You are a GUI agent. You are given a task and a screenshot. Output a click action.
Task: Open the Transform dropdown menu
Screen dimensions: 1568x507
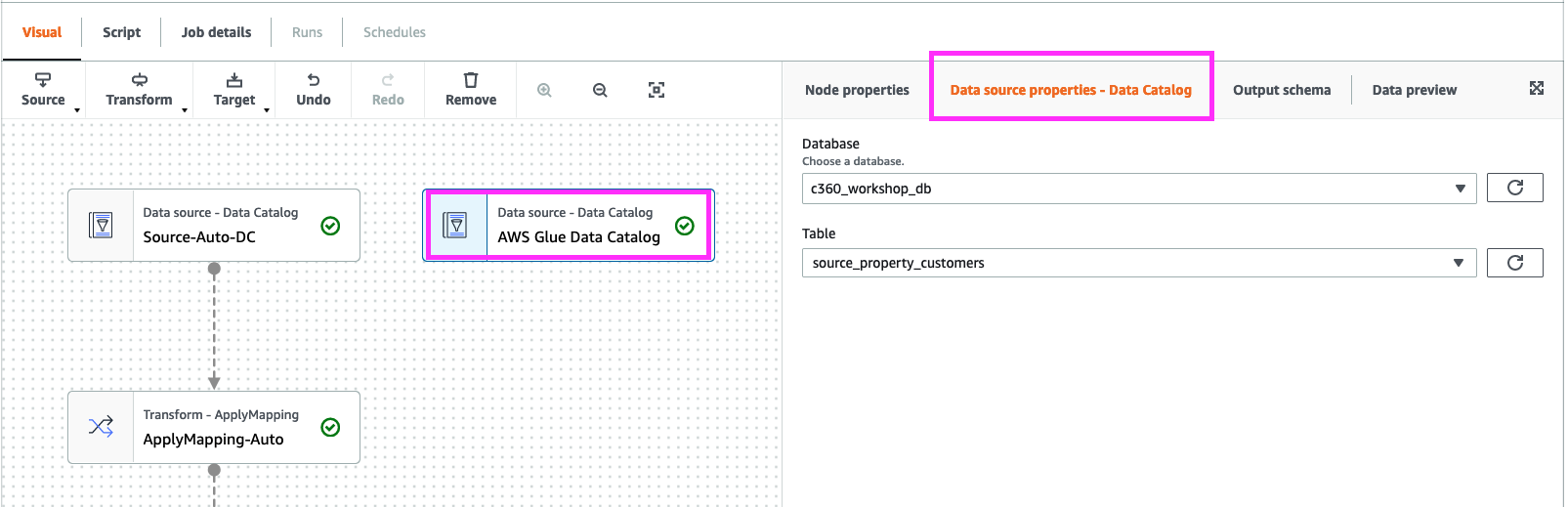click(x=140, y=90)
